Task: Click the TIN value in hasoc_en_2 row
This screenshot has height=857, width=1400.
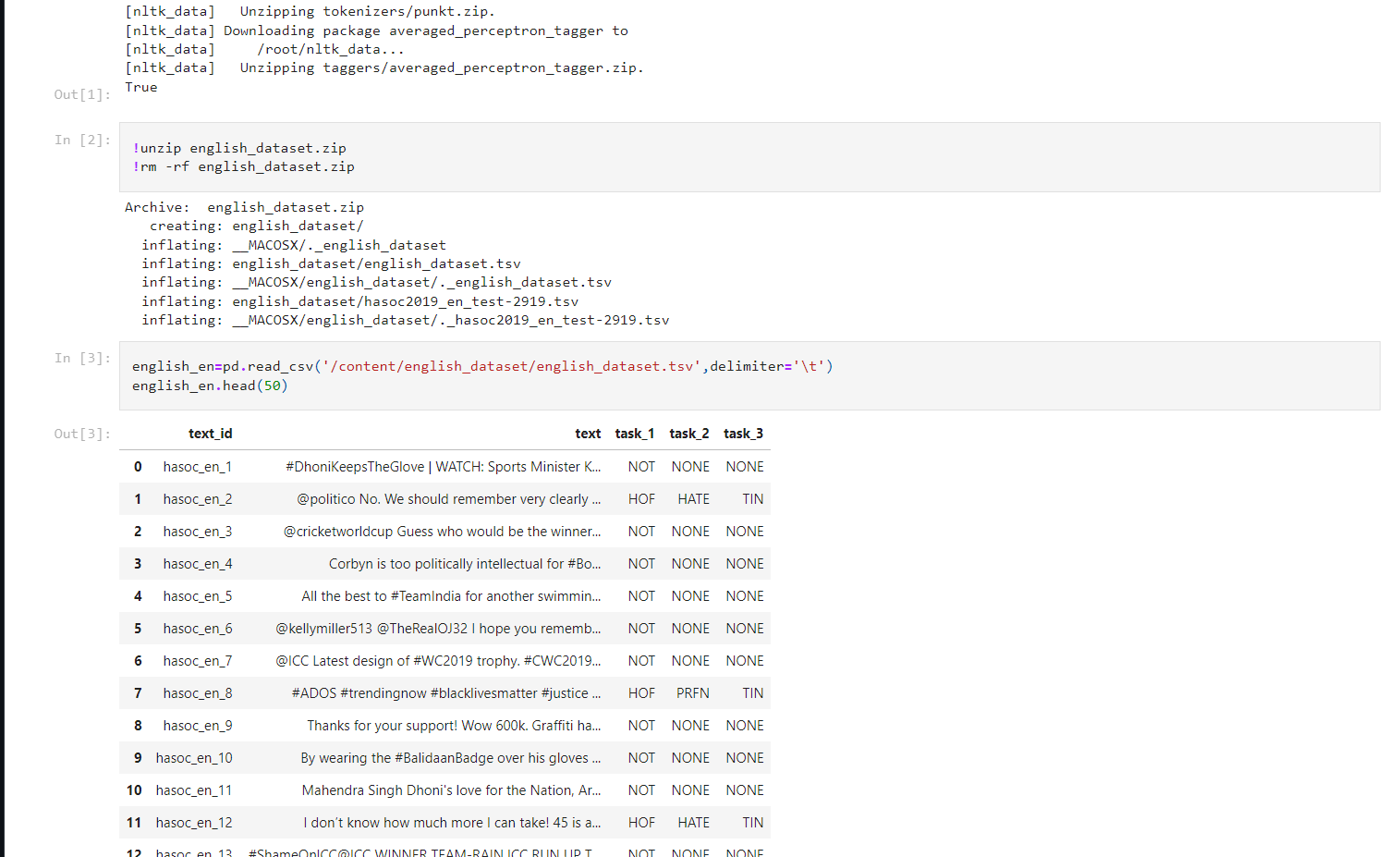Action: tap(753, 499)
